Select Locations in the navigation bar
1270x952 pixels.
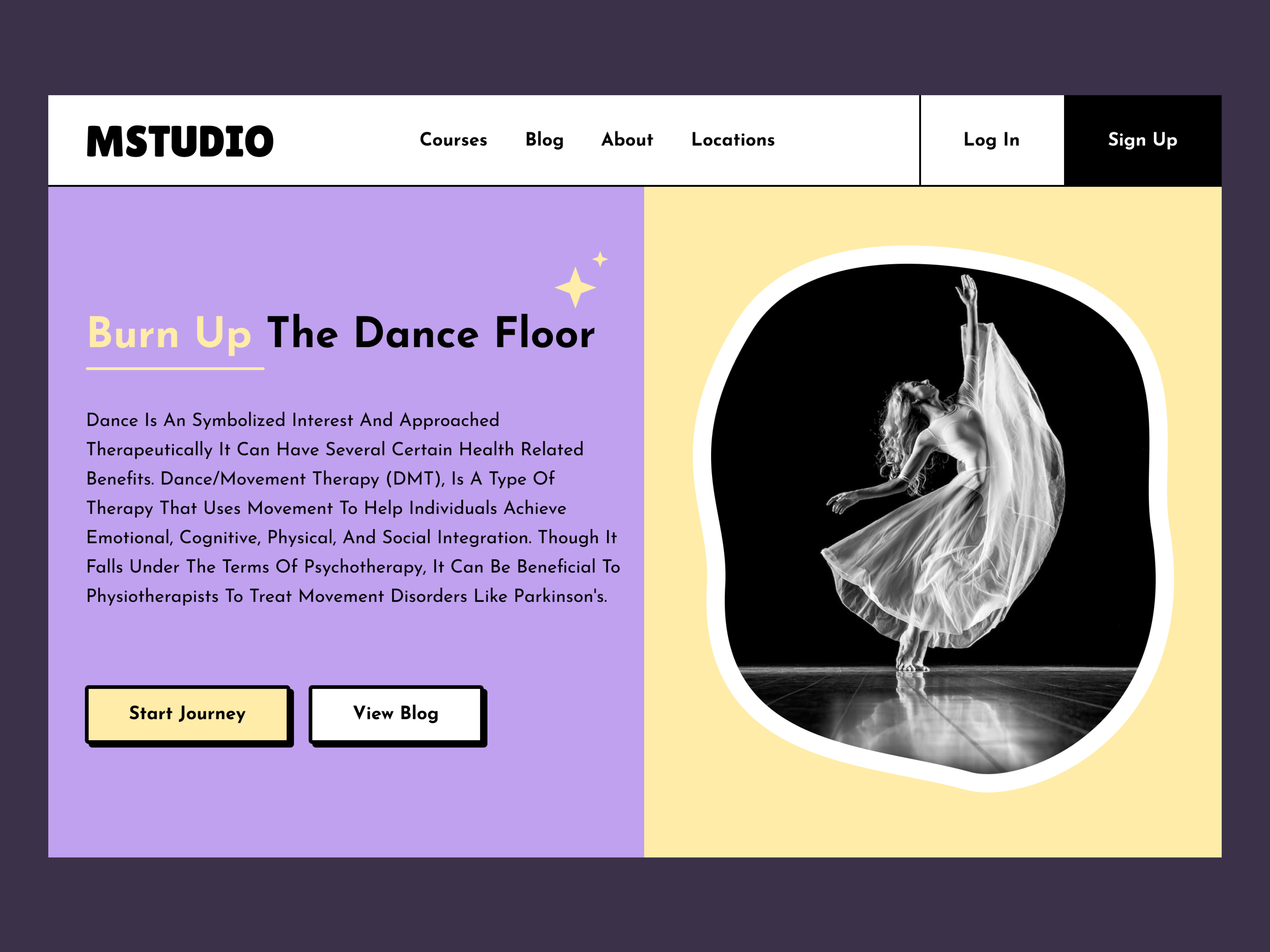coord(733,139)
